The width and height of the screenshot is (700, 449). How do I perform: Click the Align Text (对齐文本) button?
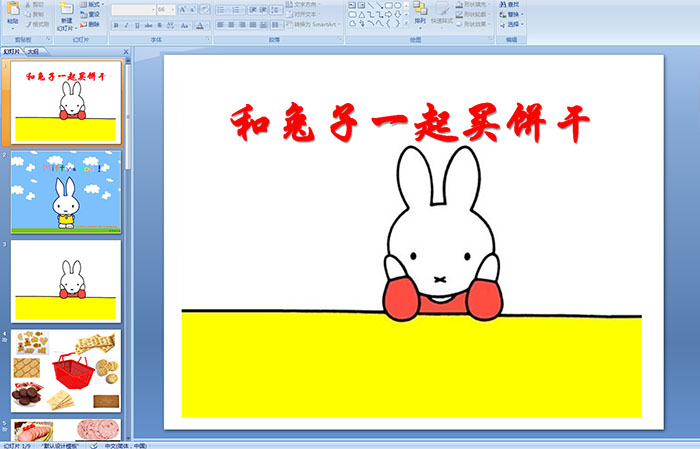pos(303,14)
